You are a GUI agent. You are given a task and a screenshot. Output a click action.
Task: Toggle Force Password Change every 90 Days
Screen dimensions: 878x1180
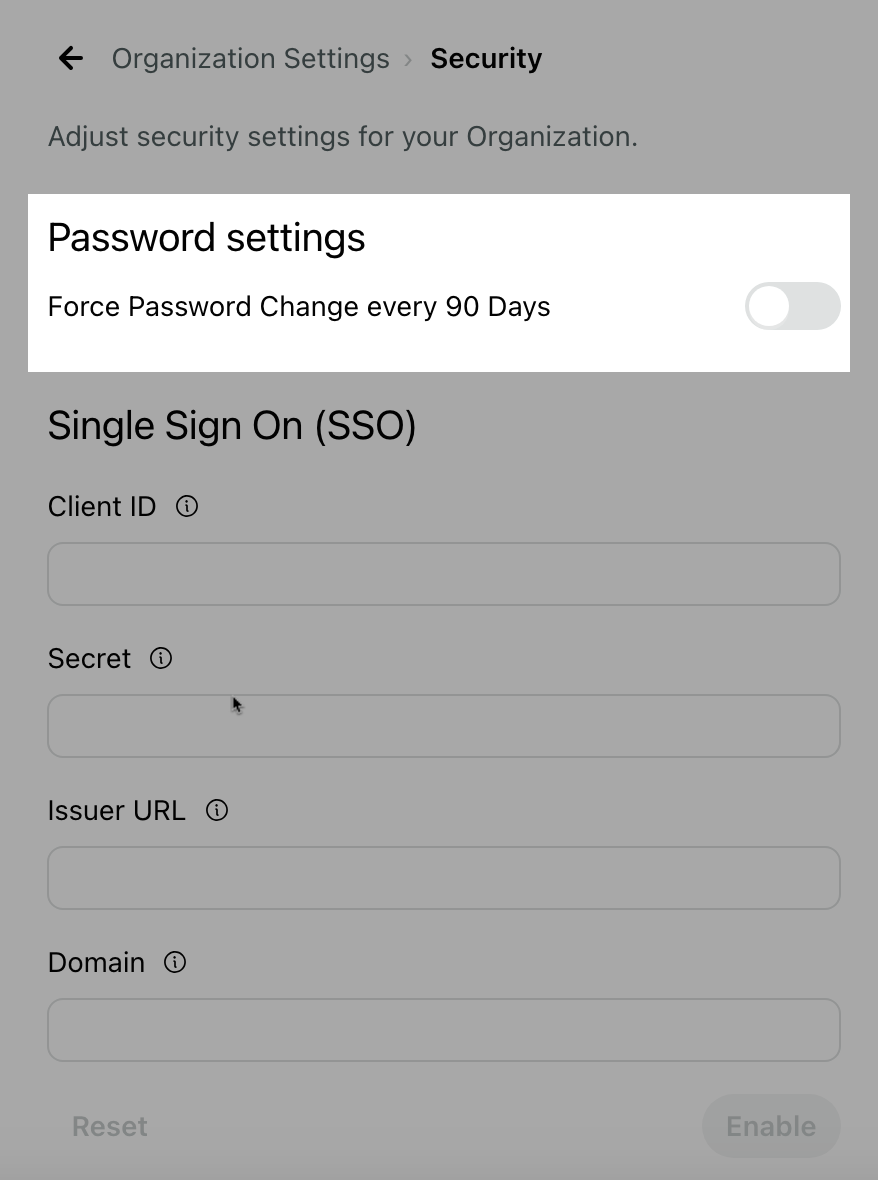(x=792, y=306)
